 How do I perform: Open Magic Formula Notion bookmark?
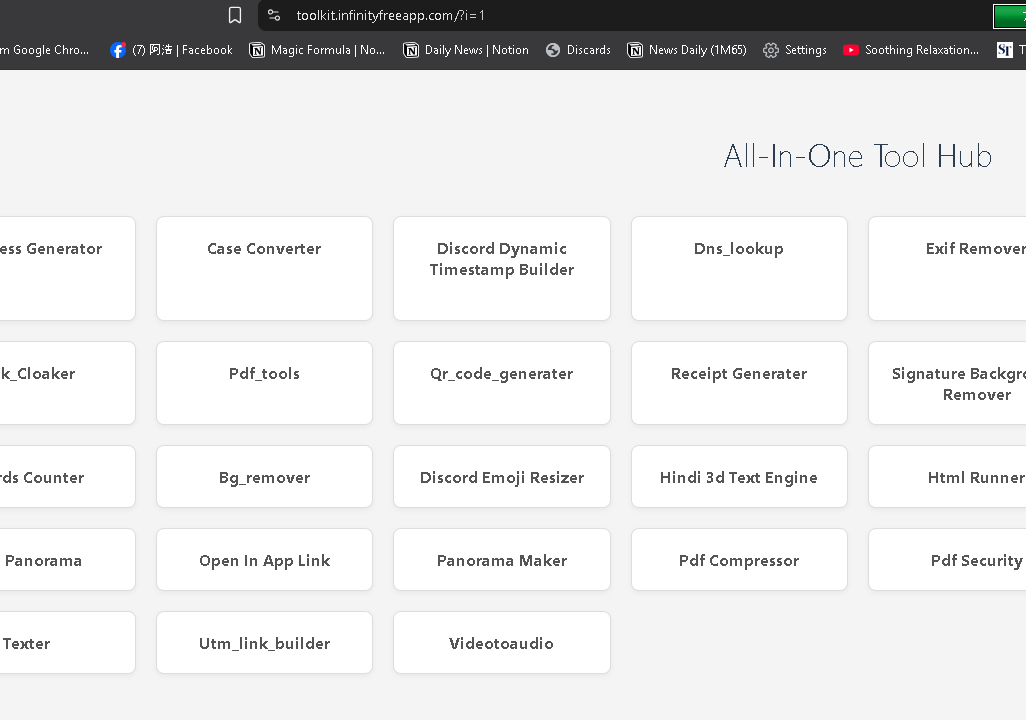317,50
